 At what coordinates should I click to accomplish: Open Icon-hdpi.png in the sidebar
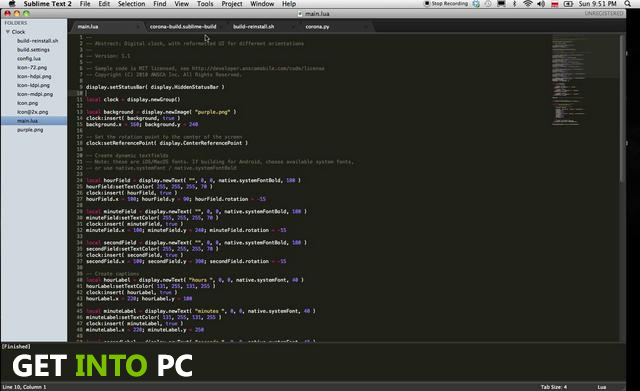click(34, 77)
